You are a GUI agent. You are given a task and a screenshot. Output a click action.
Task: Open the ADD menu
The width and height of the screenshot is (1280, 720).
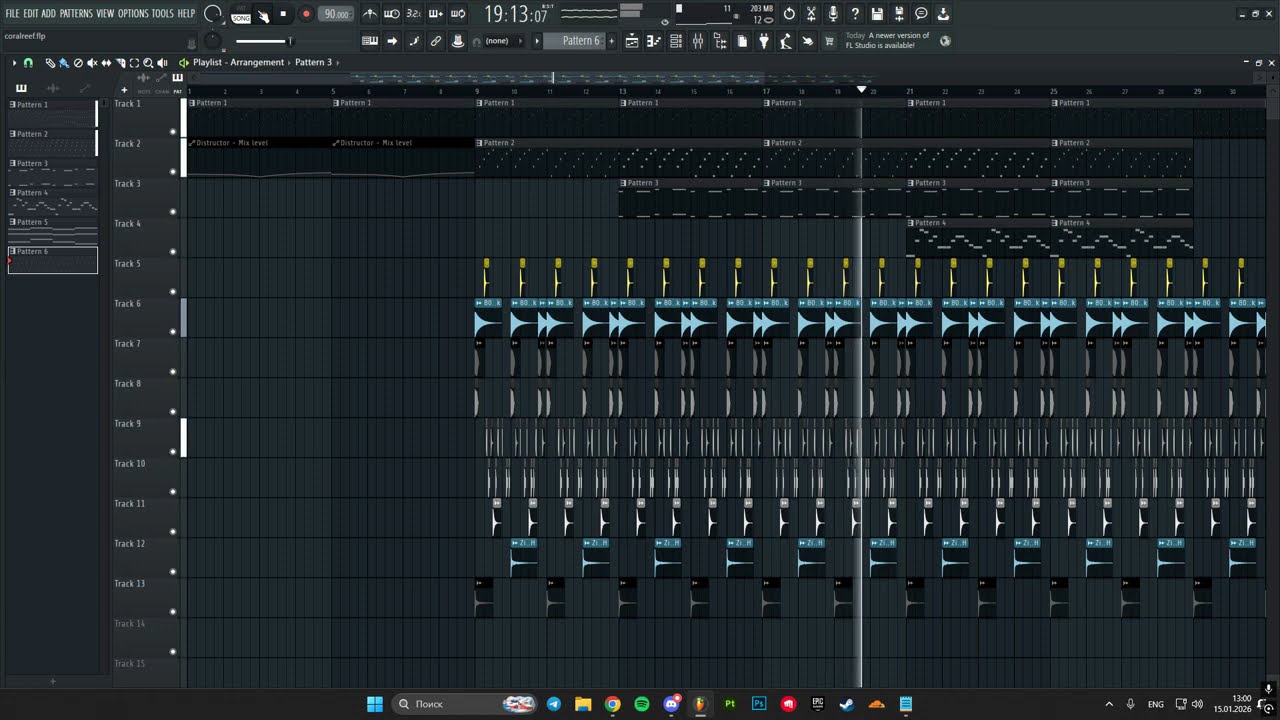click(49, 14)
